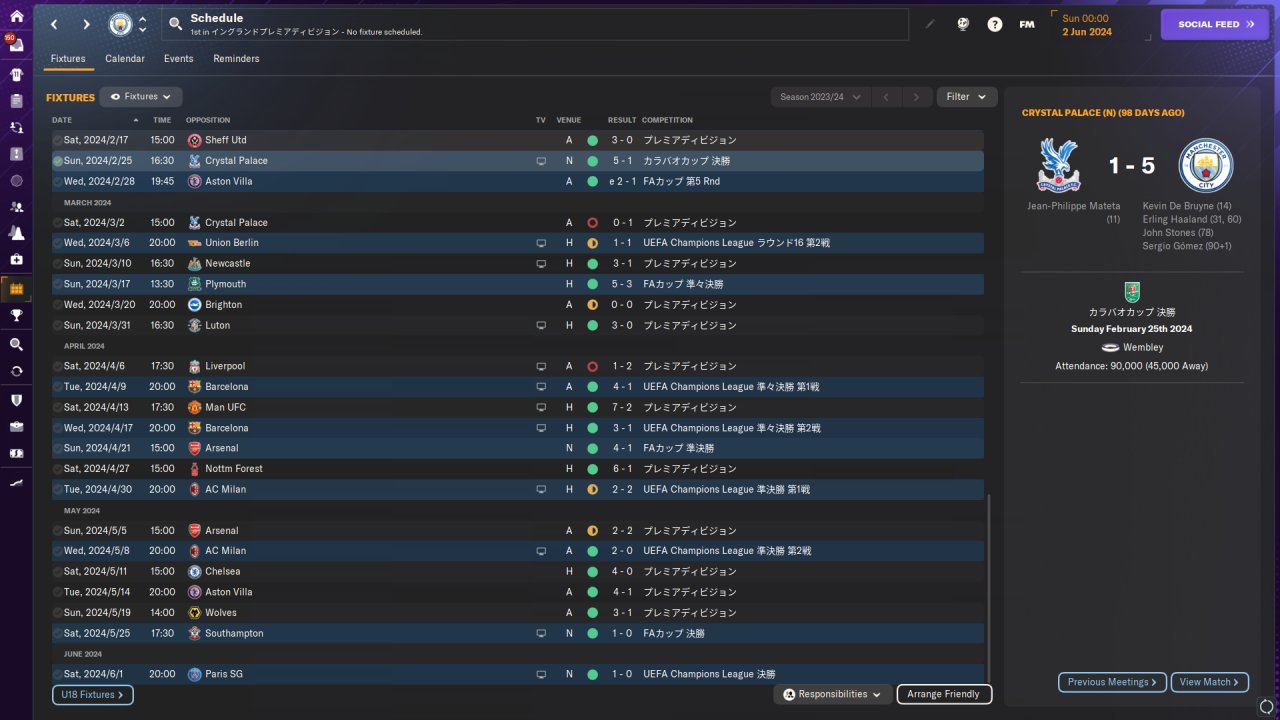The image size is (1280, 720).
Task: Click the Competition column header
Action: tap(667, 120)
